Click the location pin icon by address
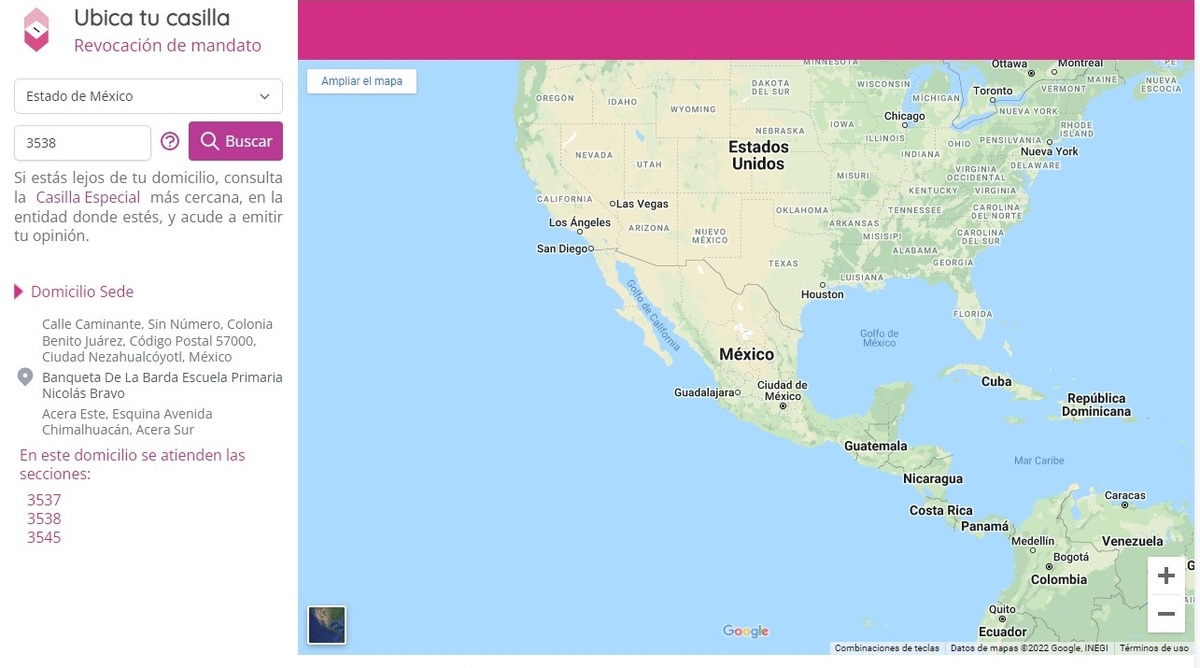This screenshot has height=668, width=1200. (x=26, y=377)
